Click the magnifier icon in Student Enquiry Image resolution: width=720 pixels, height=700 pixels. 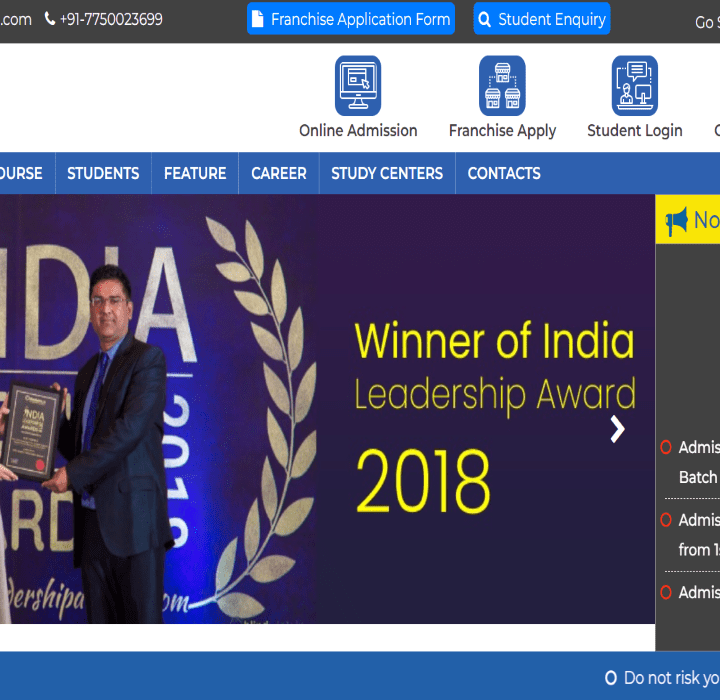click(x=484, y=19)
